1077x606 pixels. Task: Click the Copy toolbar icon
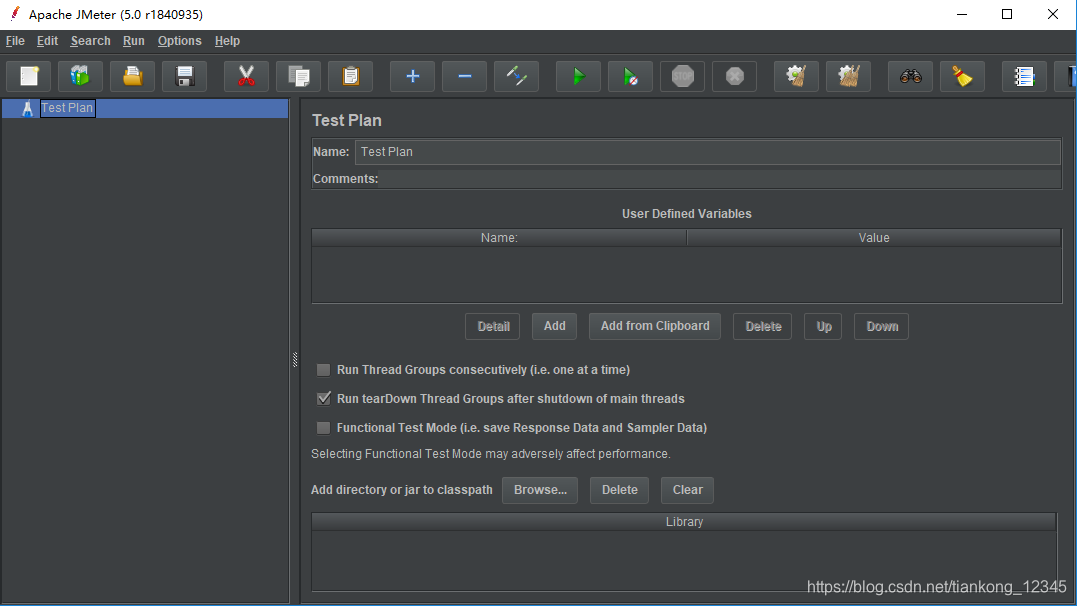[x=299, y=76]
